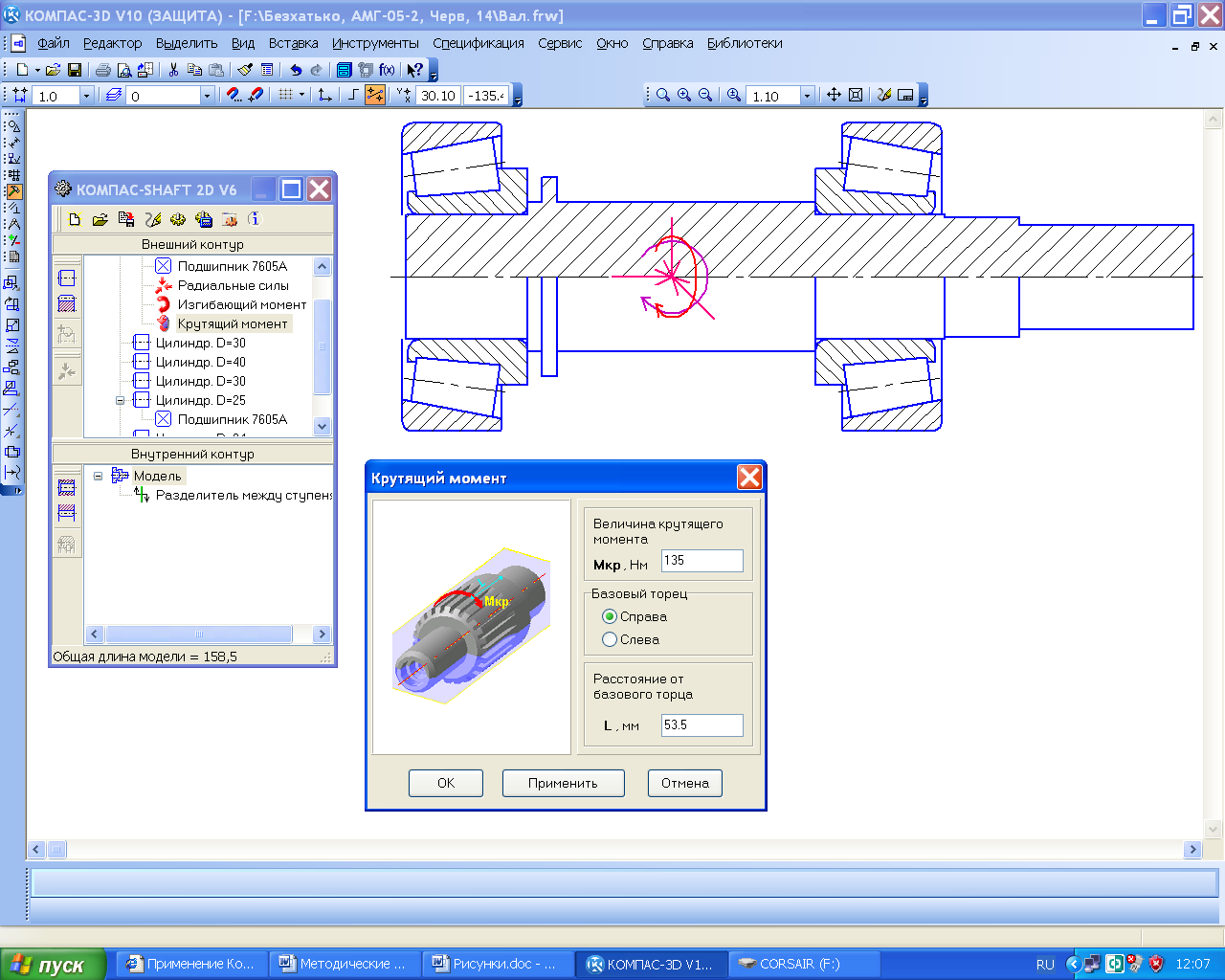The height and width of the screenshot is (980, 1225).
Task: Click the inner contour horizontal scrollbar right arrow
Action: [322, 634]
